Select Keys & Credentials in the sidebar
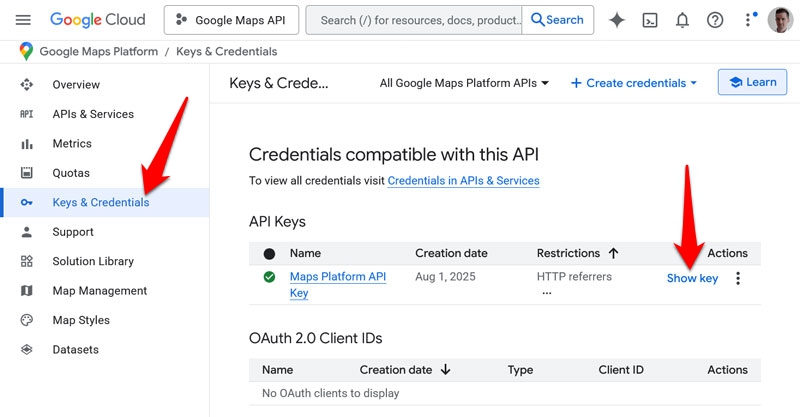This screenshot has height=417, width=800. tap(105, 203)
